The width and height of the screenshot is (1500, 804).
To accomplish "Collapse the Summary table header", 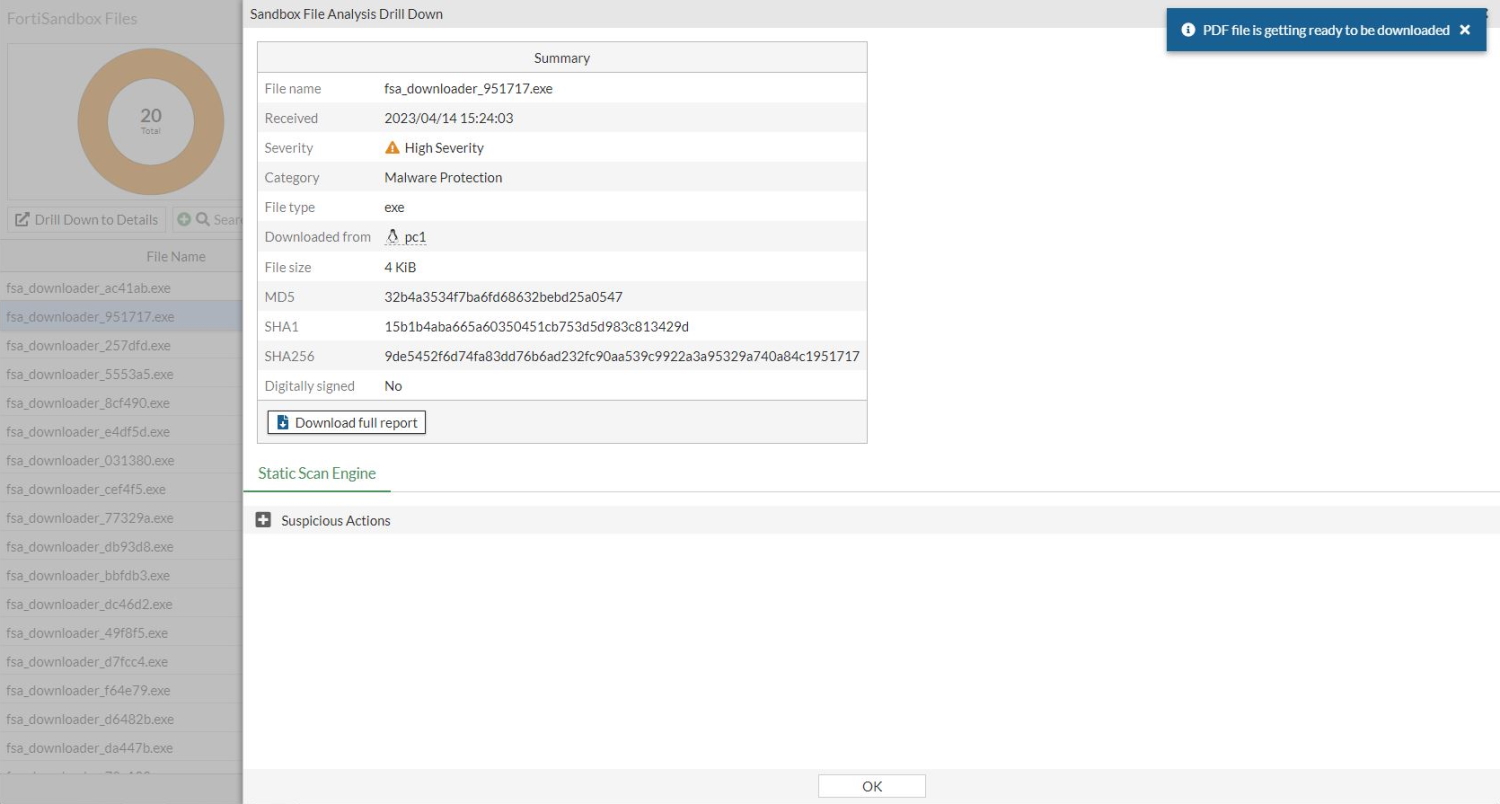I will [561, 58].
